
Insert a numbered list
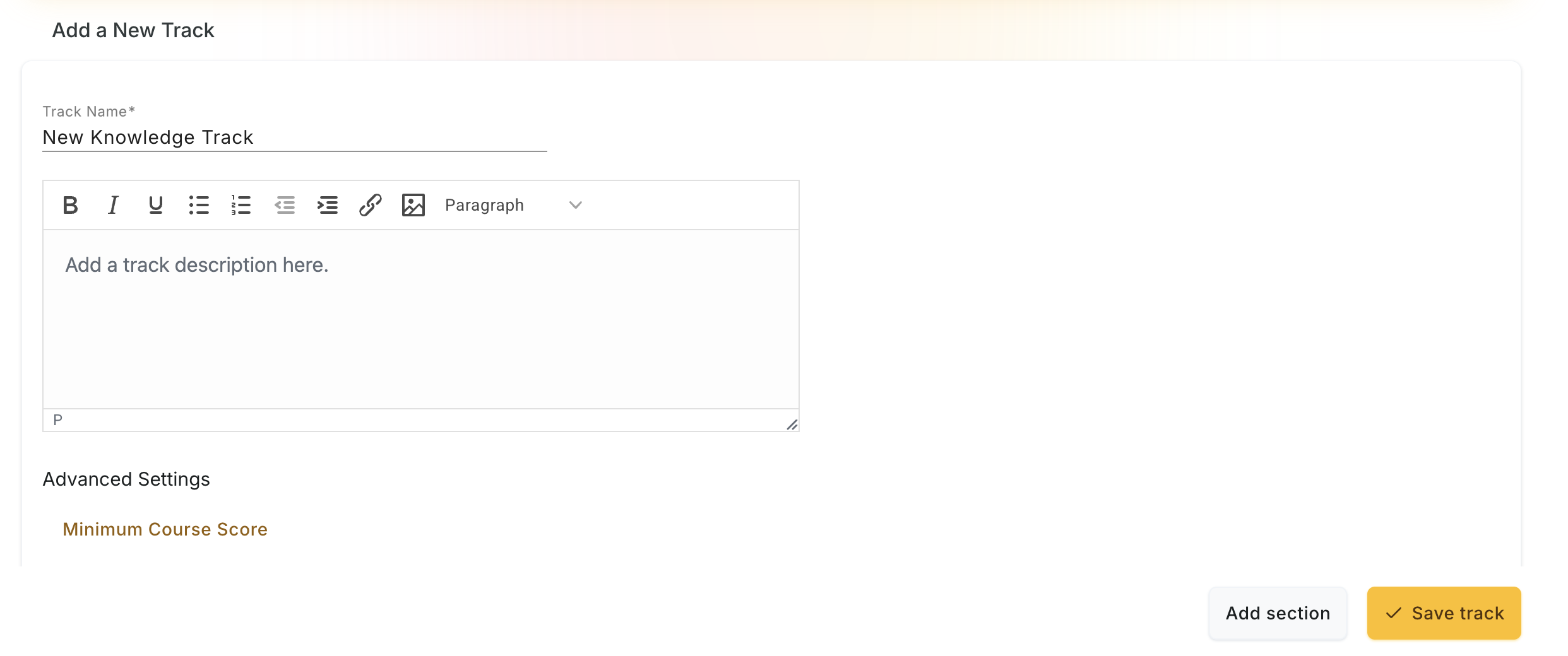(x=241, y=205)
